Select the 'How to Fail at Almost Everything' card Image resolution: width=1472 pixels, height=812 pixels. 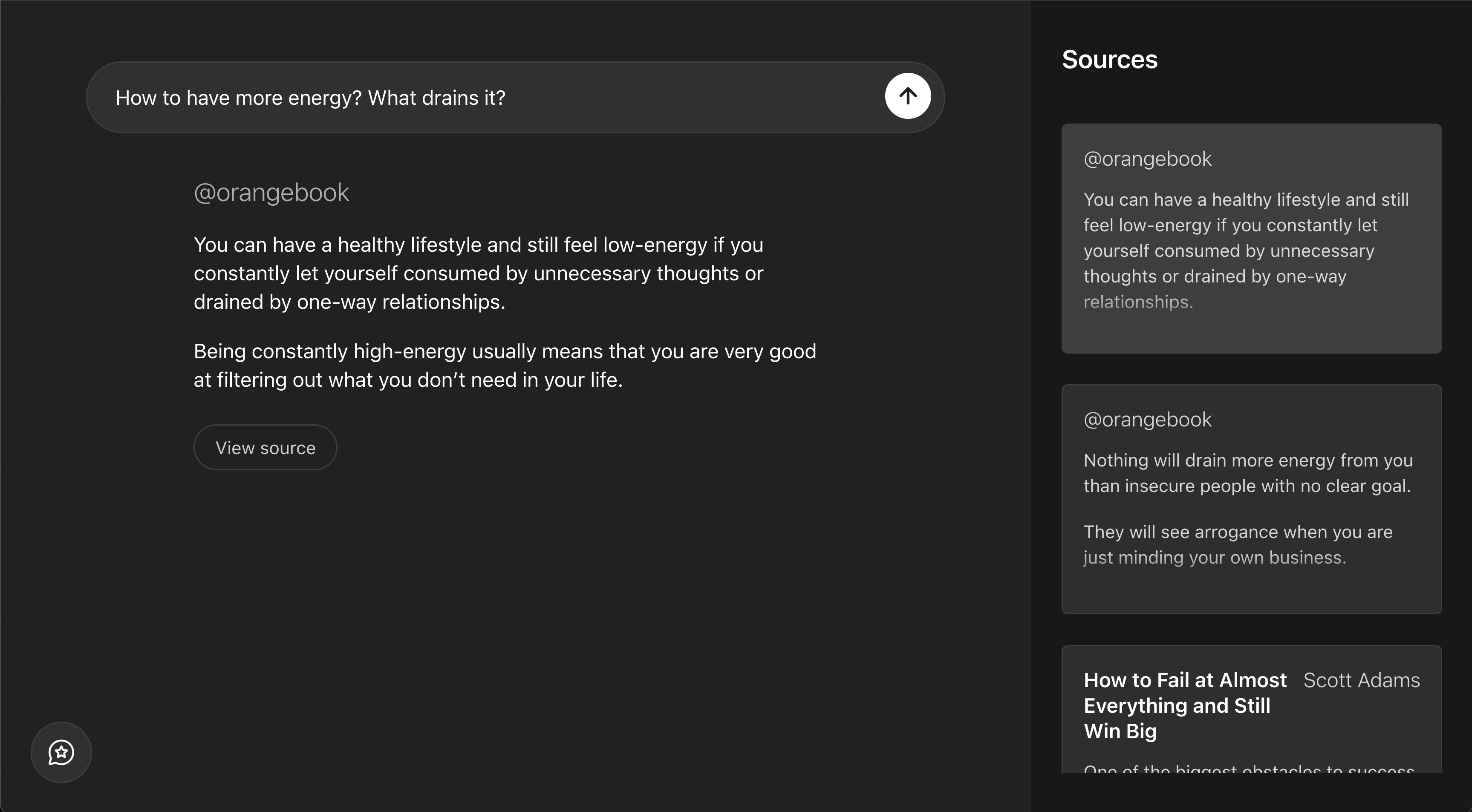pos(1251,714)
